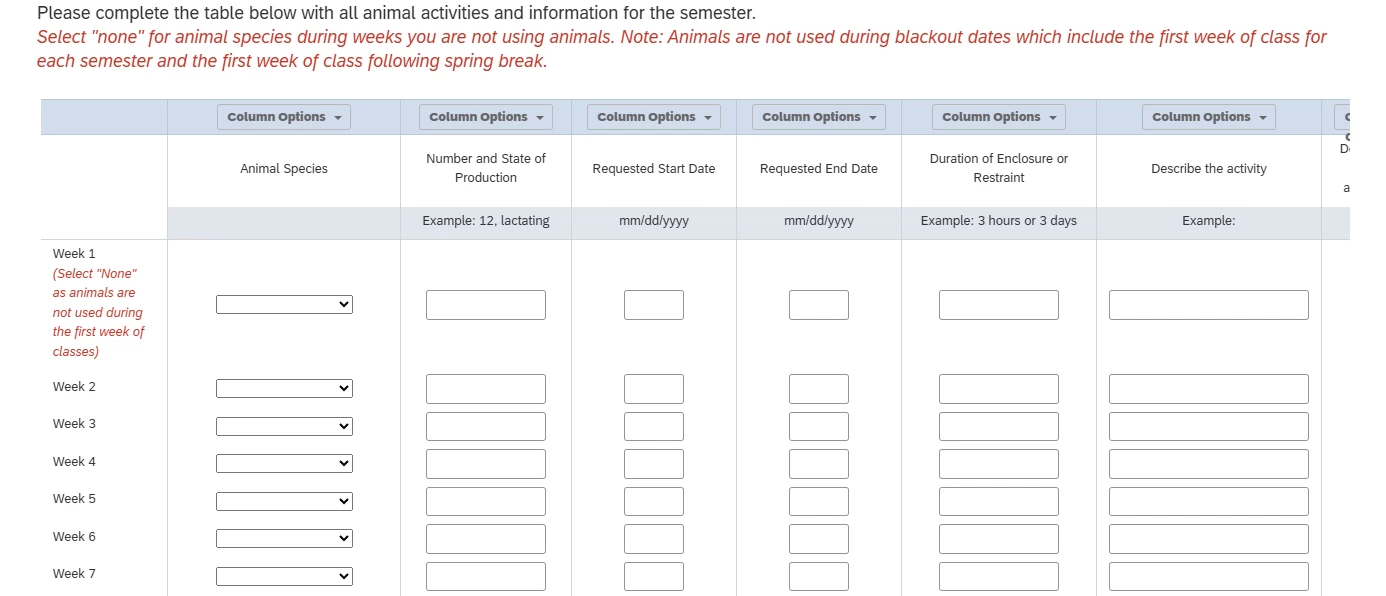Screen dimensions: 1386x596
Task: Click Week 2 Requested Start Date field
Action: tap(654, 389)
